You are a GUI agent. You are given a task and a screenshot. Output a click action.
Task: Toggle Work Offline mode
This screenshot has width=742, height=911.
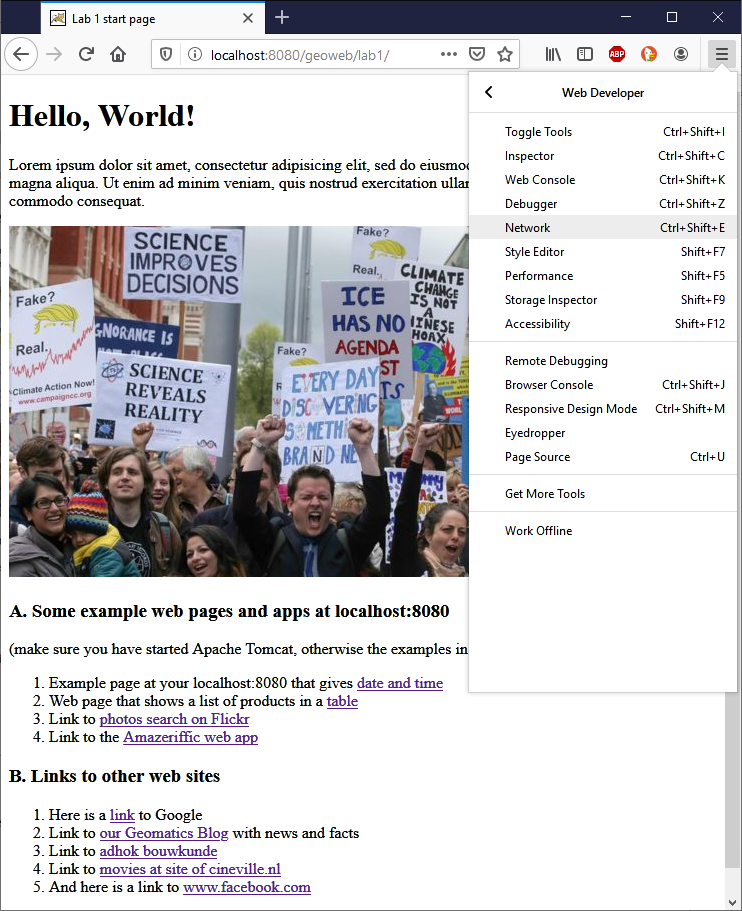click(538, 531)
